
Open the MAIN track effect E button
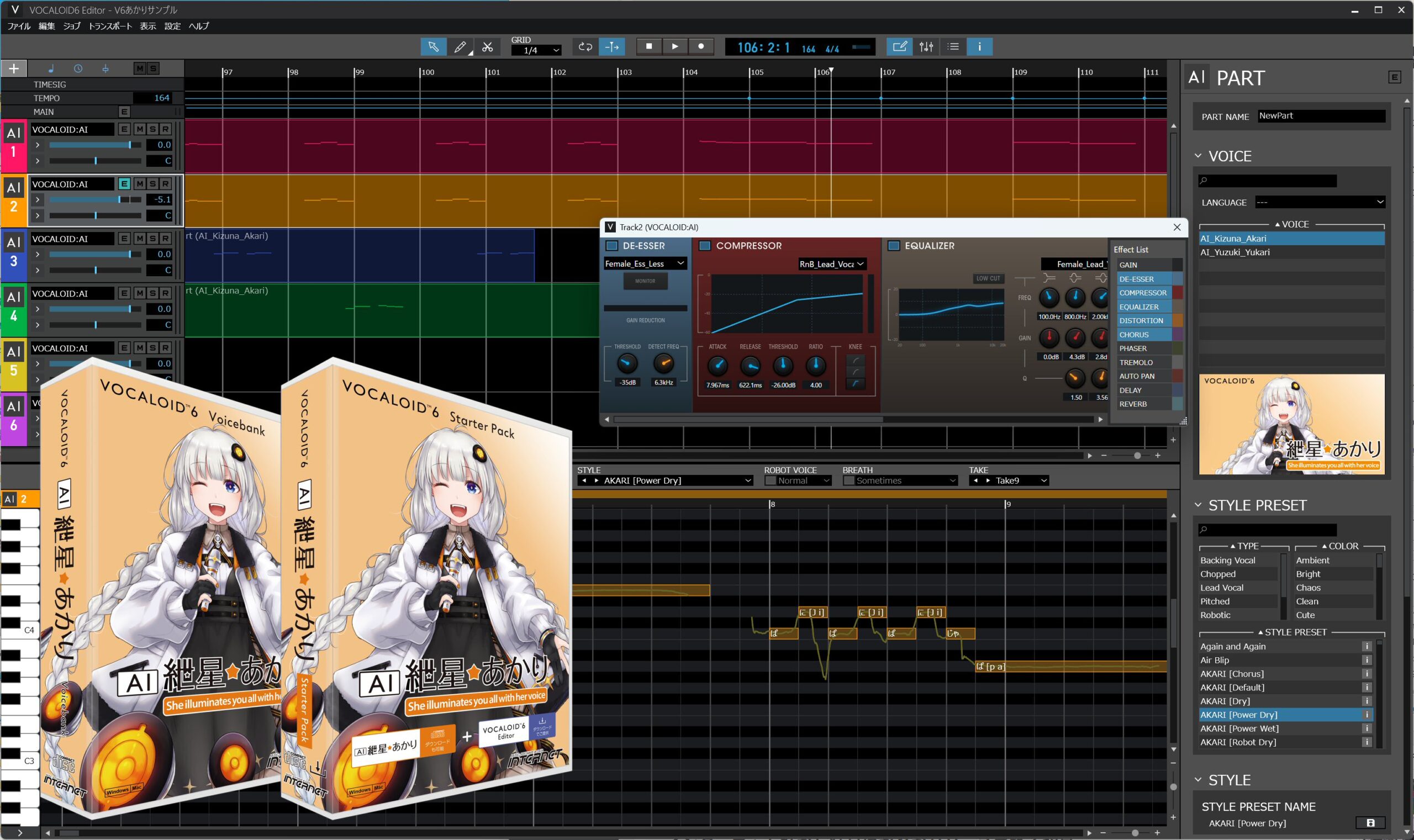(124, 112)
